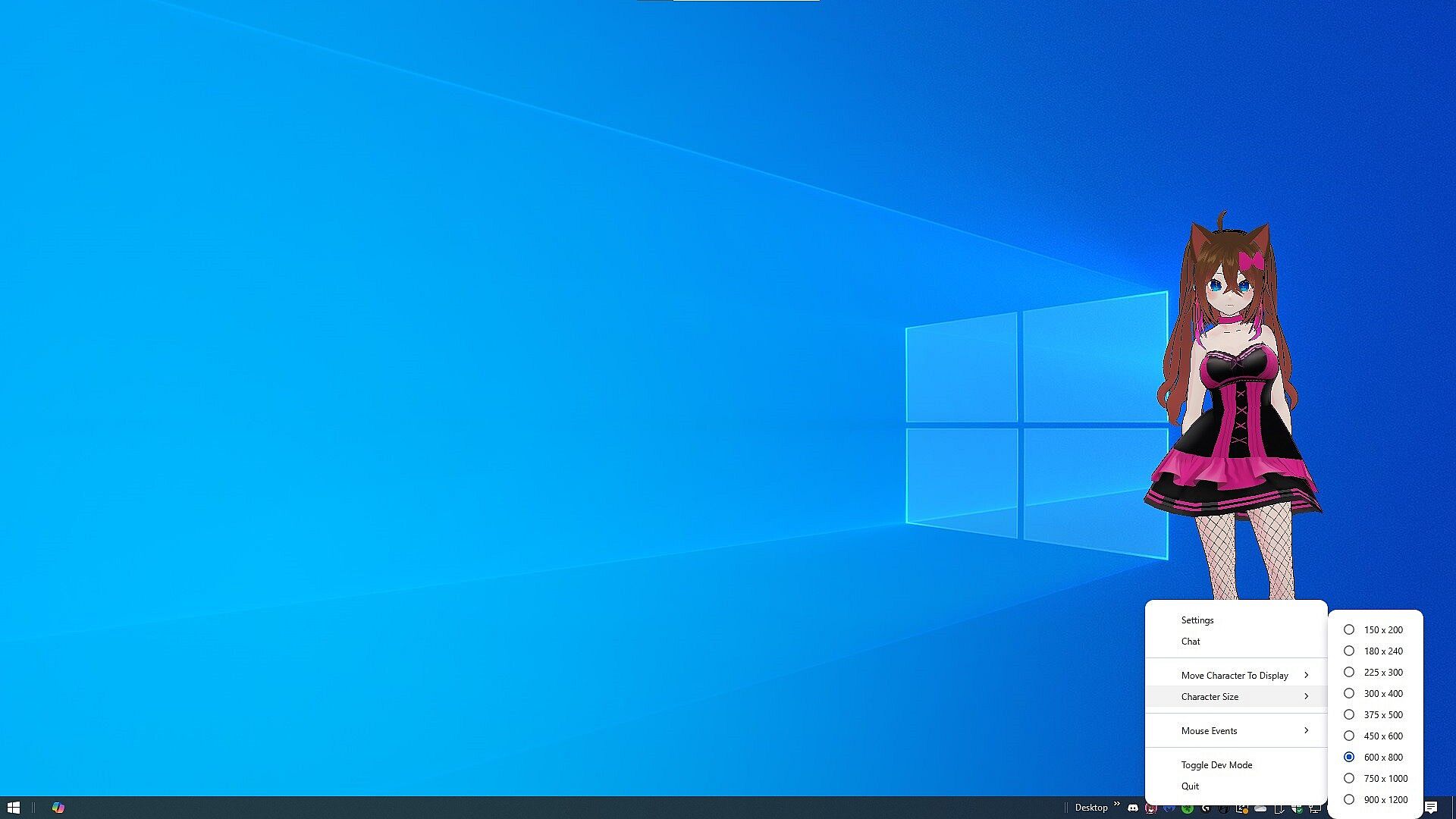1456x819 pixels.
Task: Quit the application via menu
Action: (1190, 786)
